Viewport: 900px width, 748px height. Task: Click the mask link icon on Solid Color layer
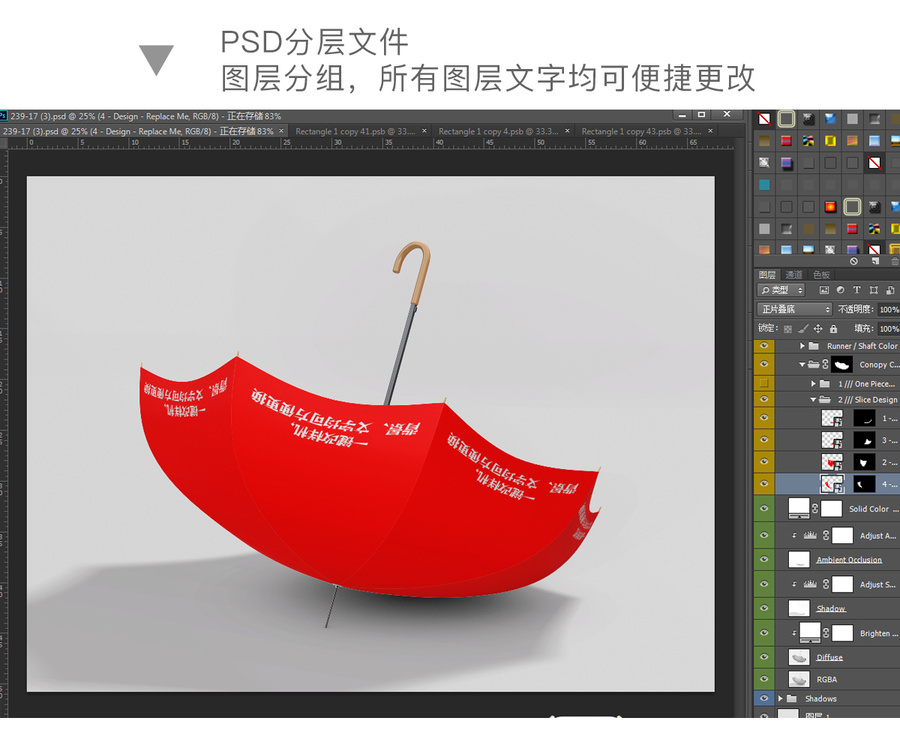[x=814, y=509]
